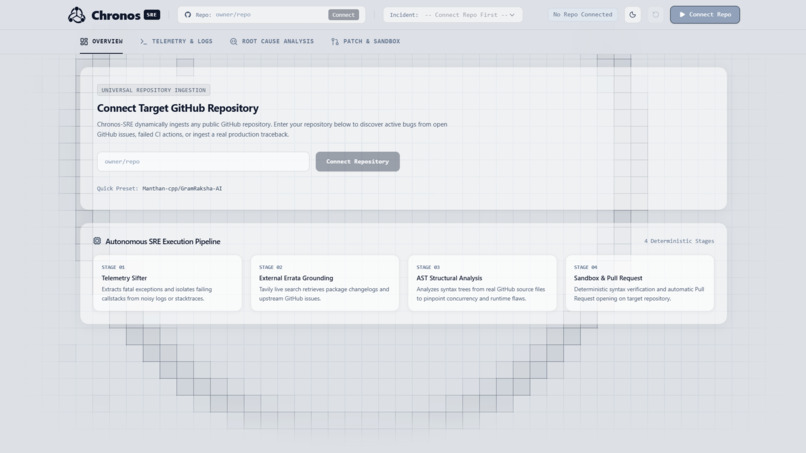Click the AST Structural Analysis stage card
This screenshot has width=806, height=453.
point(482,283)
